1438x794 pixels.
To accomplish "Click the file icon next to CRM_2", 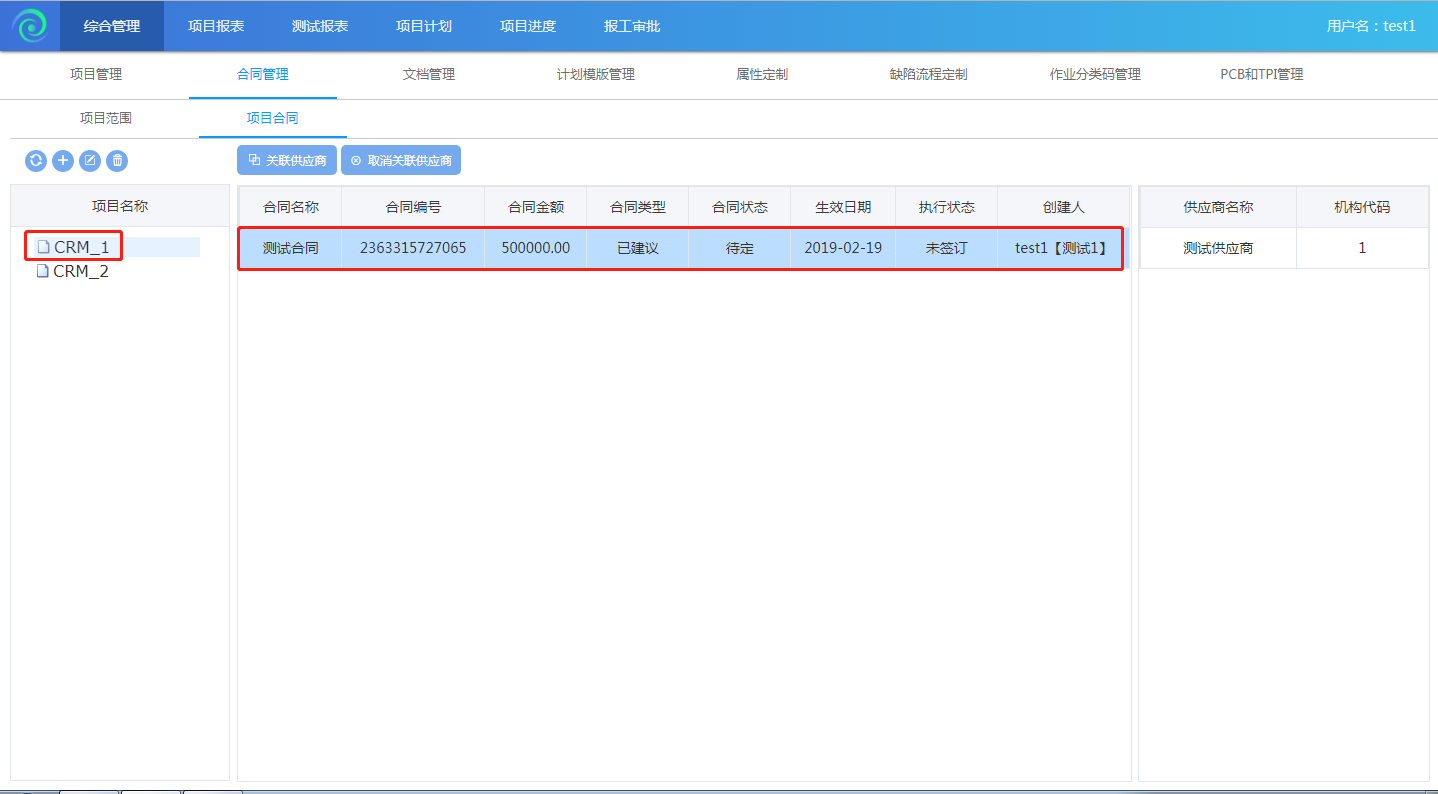I will pos(43,271).
